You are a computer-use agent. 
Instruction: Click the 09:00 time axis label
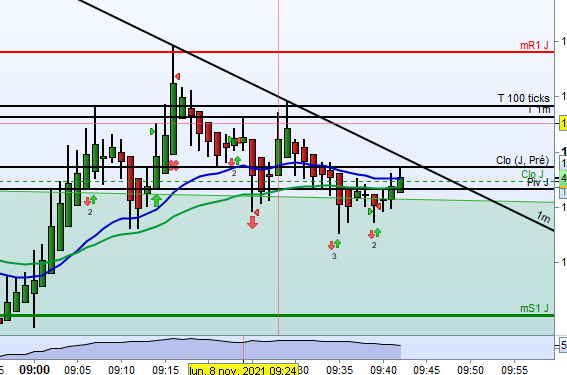click(x=34, y=370)
